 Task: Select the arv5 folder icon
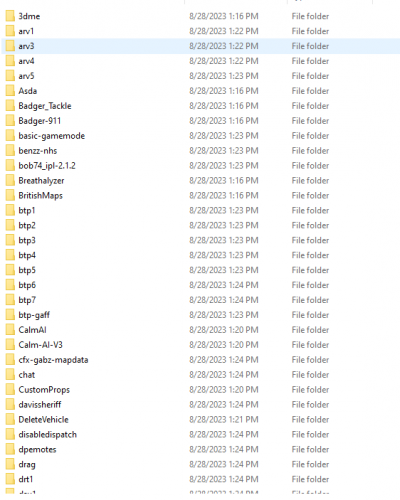click(10, 76)
